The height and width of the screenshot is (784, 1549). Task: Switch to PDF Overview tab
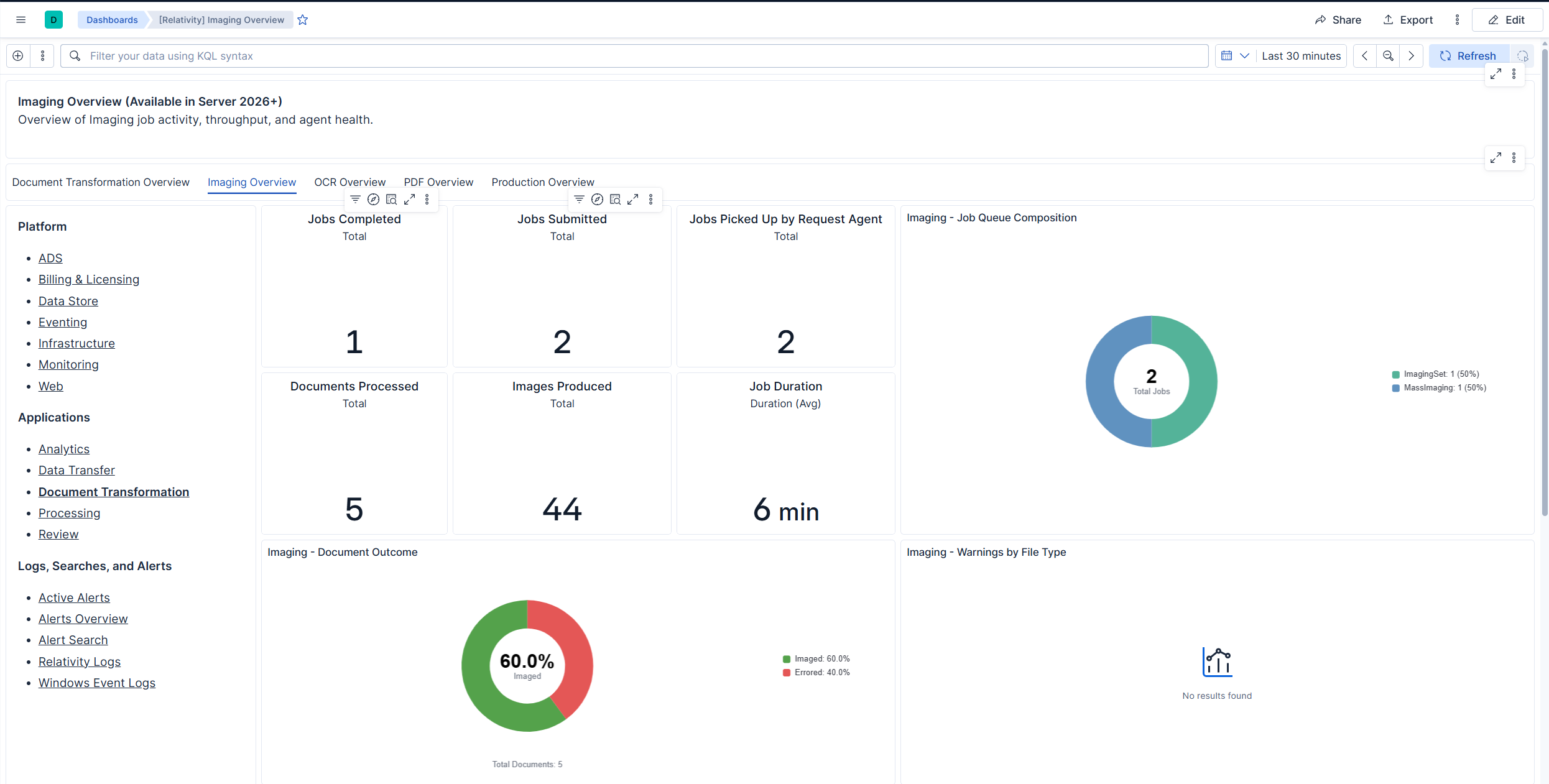tap(438, 182)
